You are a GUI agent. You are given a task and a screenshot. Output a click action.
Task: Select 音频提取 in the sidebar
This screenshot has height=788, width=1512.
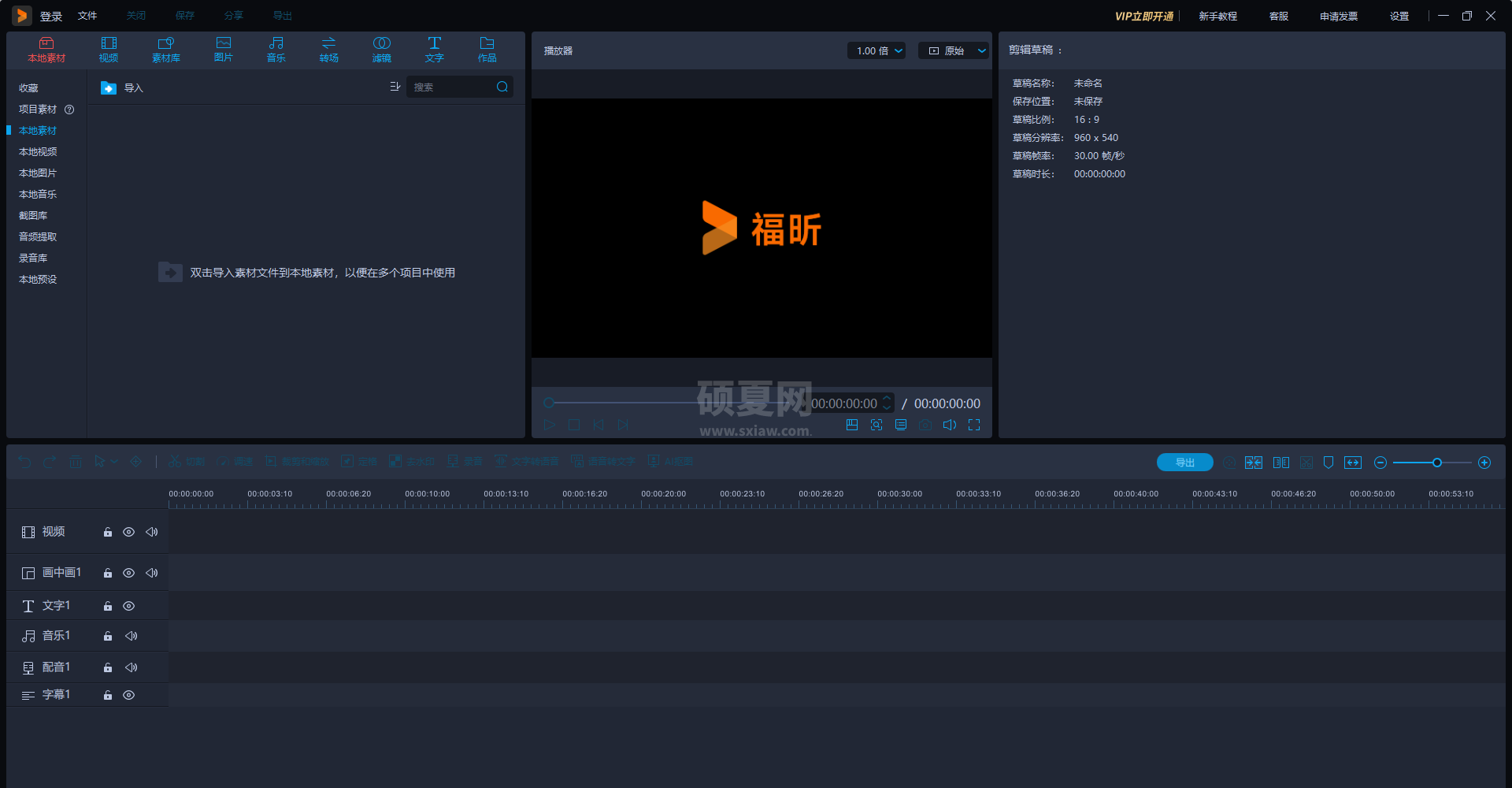pos(38,237)
